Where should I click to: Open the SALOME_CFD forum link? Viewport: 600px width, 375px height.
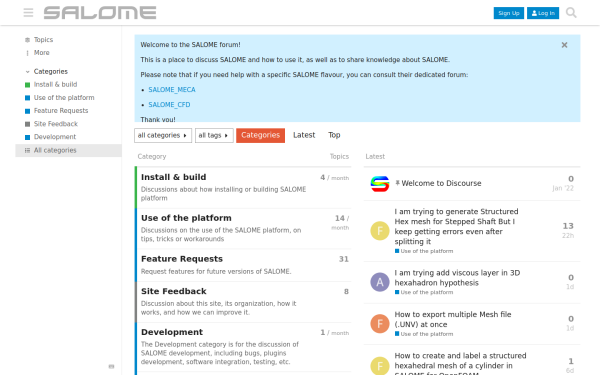tap(169, 104)
